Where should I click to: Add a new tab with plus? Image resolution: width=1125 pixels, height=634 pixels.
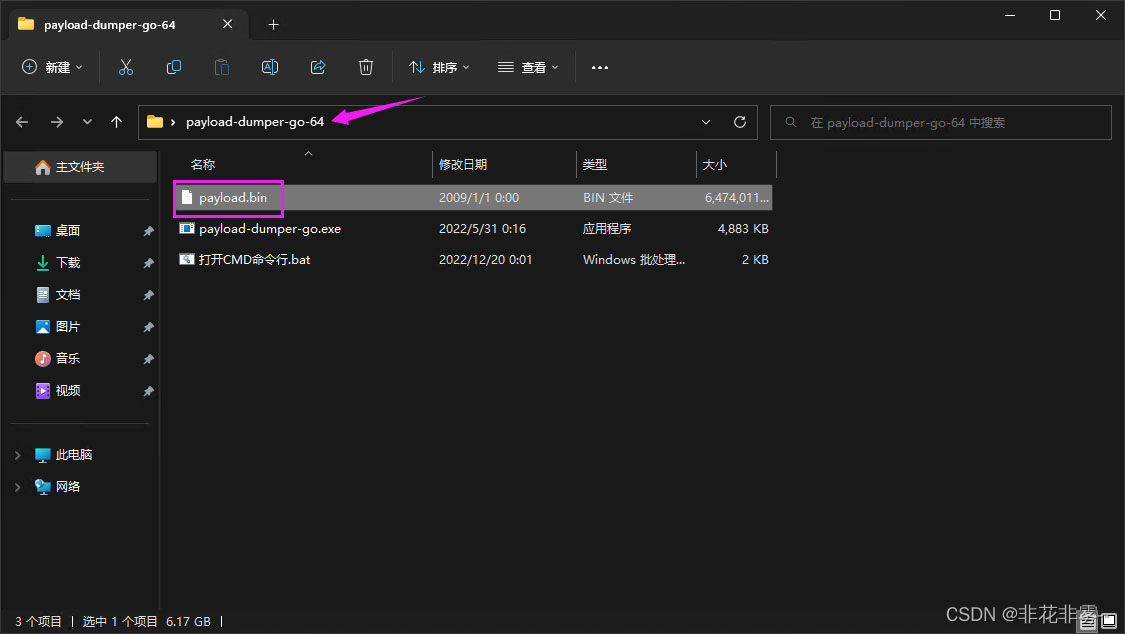click(x=273, y=25)
